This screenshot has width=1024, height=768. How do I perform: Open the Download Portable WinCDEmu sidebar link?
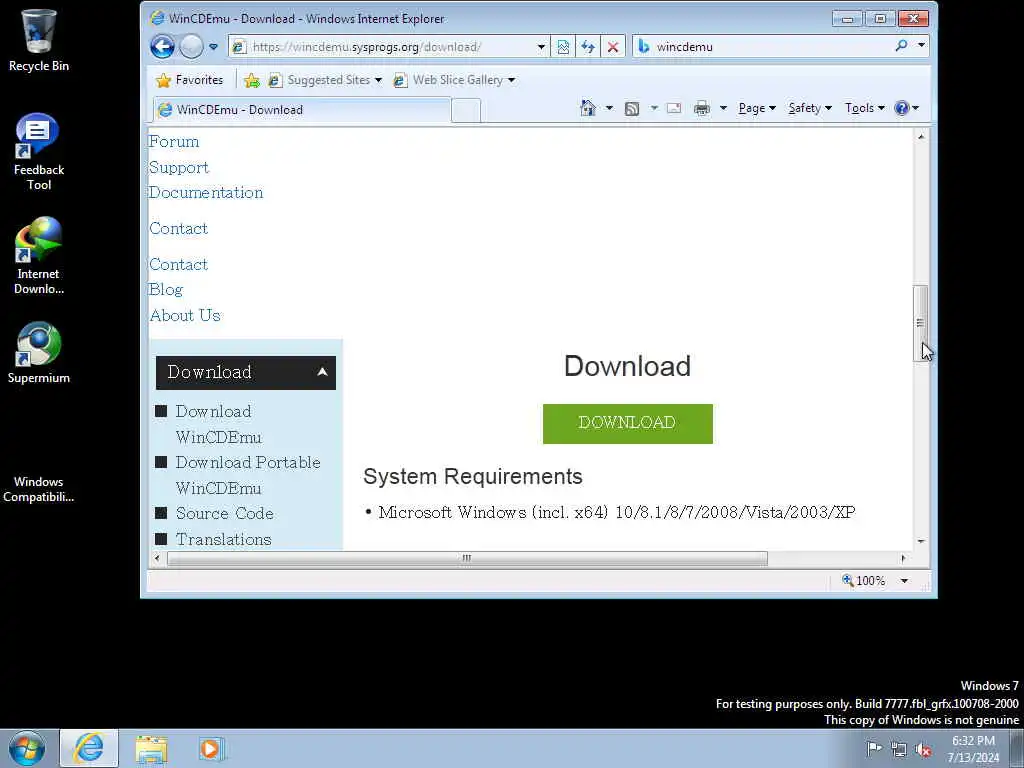[x=248, y=475]
